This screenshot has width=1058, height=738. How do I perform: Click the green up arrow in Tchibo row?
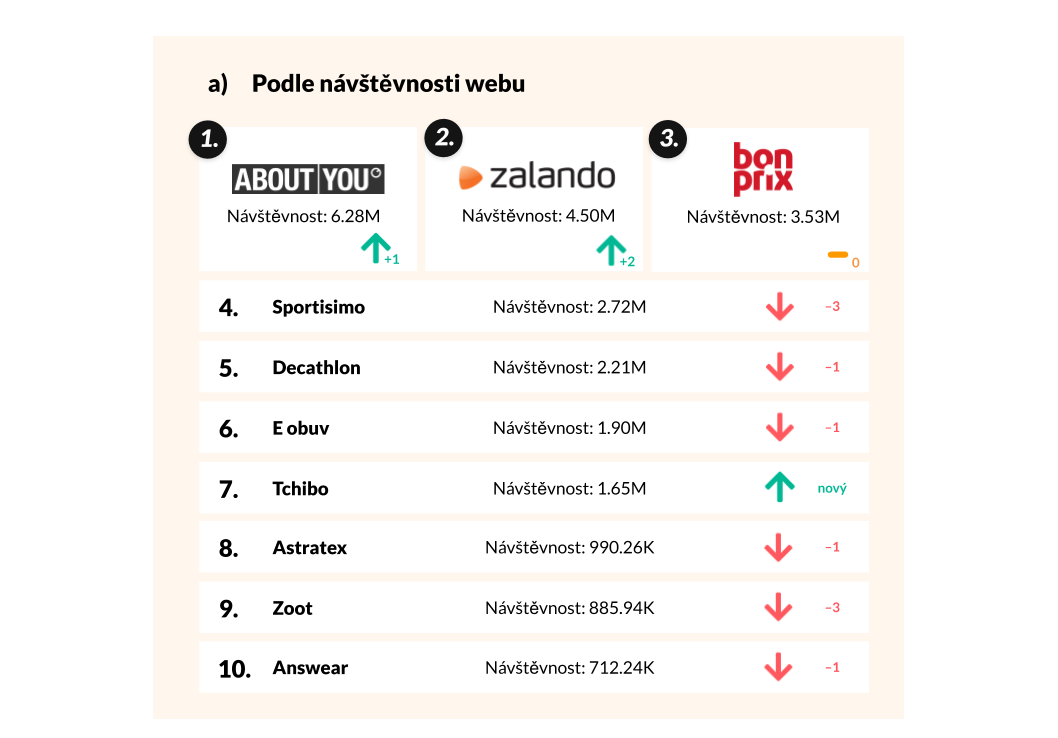click(779, 488)
